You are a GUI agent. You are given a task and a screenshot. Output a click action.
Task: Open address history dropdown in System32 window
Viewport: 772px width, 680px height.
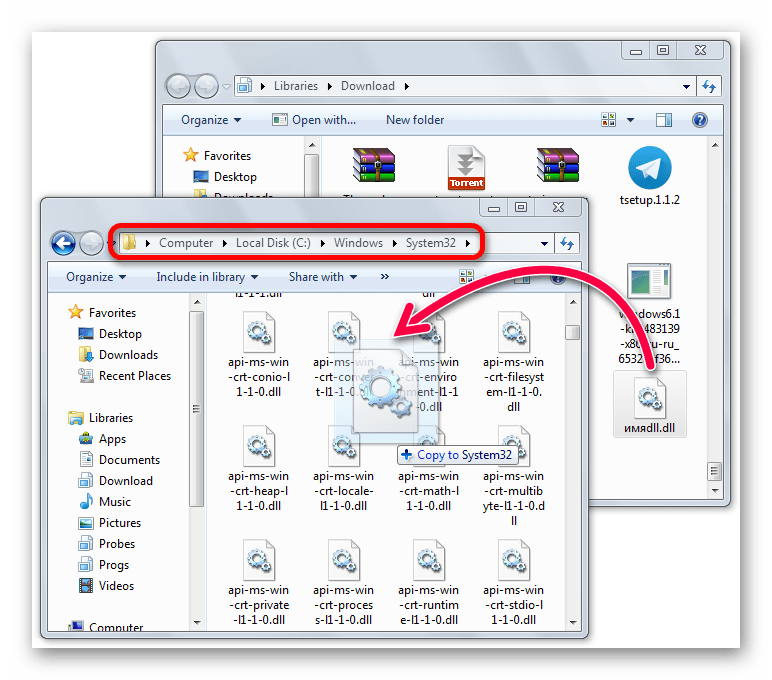click(544, 243)
